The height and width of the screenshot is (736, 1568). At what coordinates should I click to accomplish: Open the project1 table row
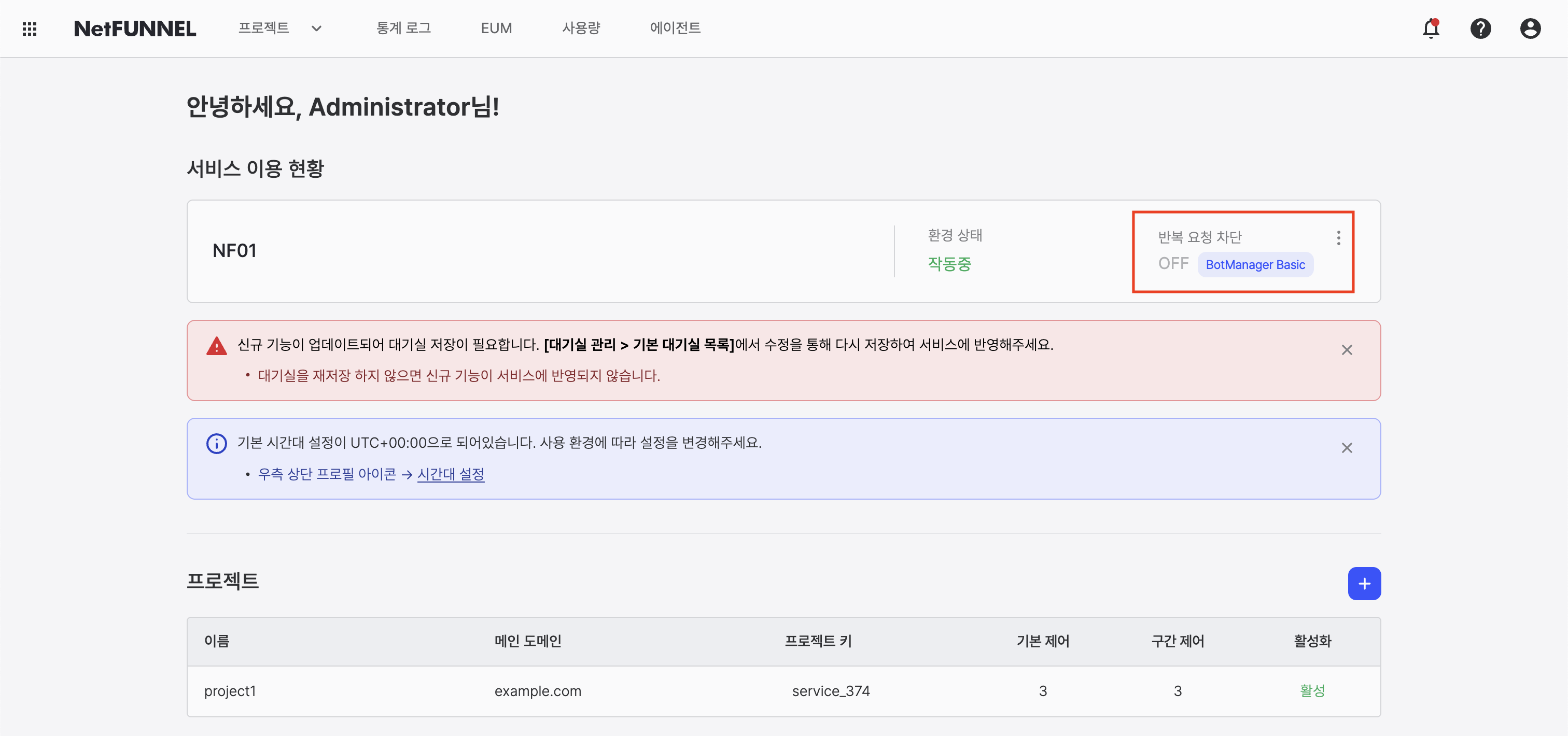click(x=230, y=691)
